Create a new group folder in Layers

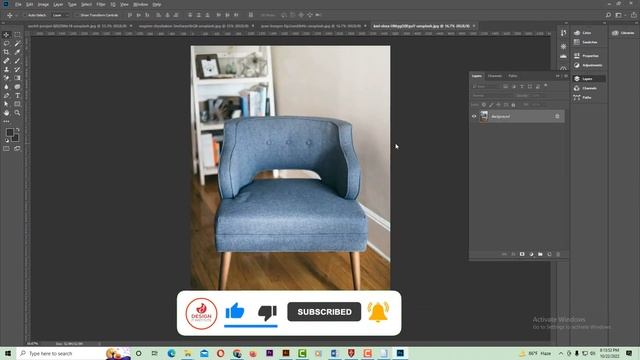(540, 254)
